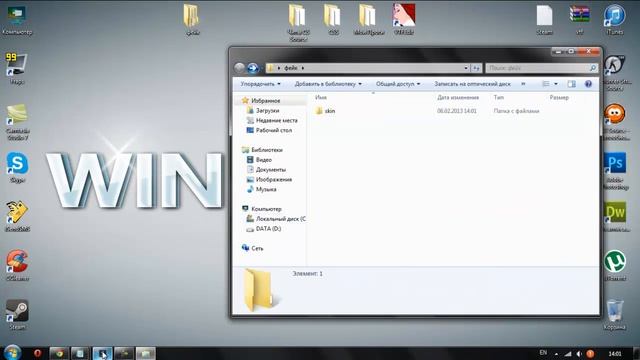
Task: Open the Упорядочить dropdown menu
Action: coord(260,84)
